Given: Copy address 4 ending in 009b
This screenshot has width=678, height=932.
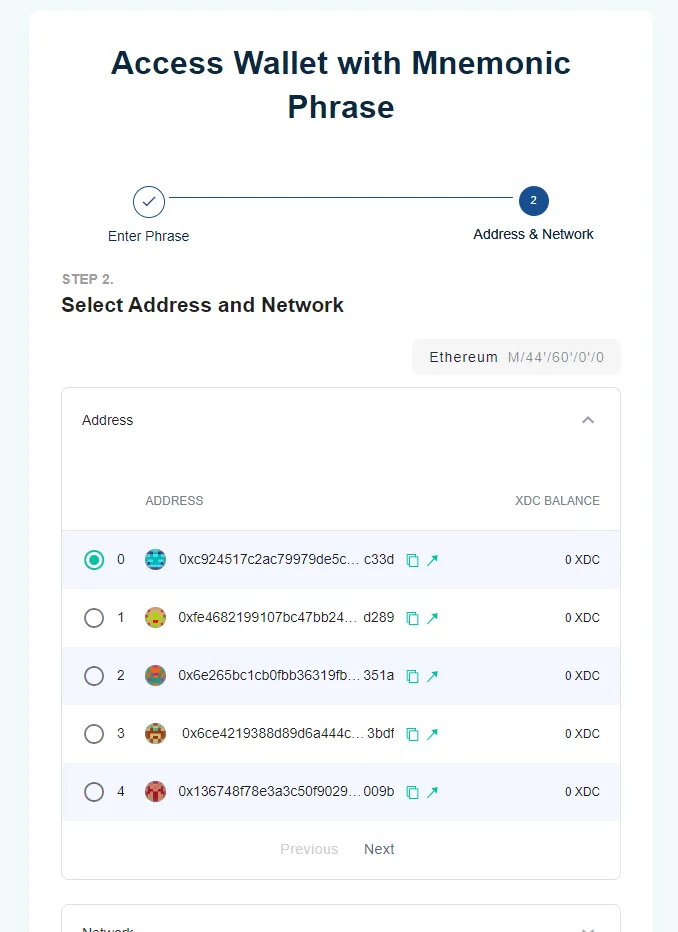Looking at the screenshot, I should 412,792.
